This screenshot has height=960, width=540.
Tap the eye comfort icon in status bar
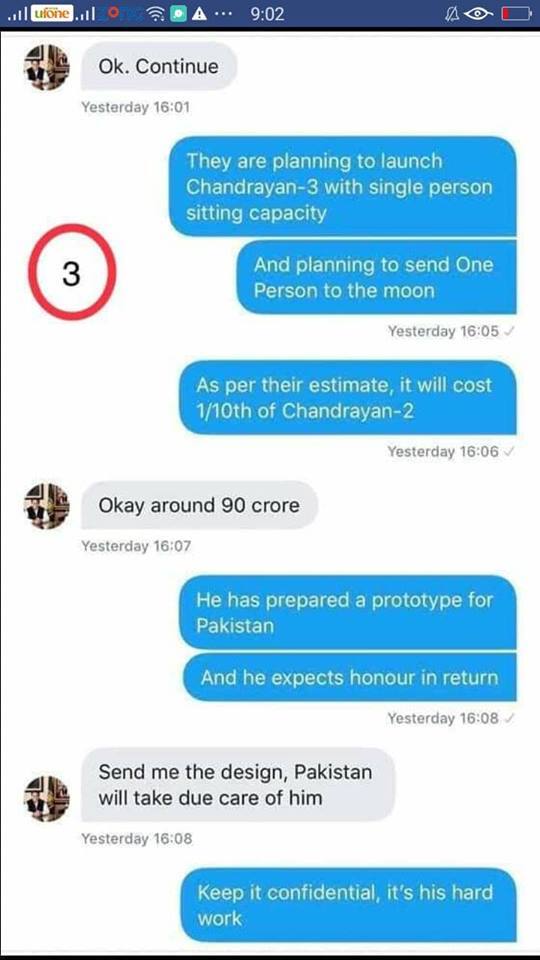tap(479, 13)
